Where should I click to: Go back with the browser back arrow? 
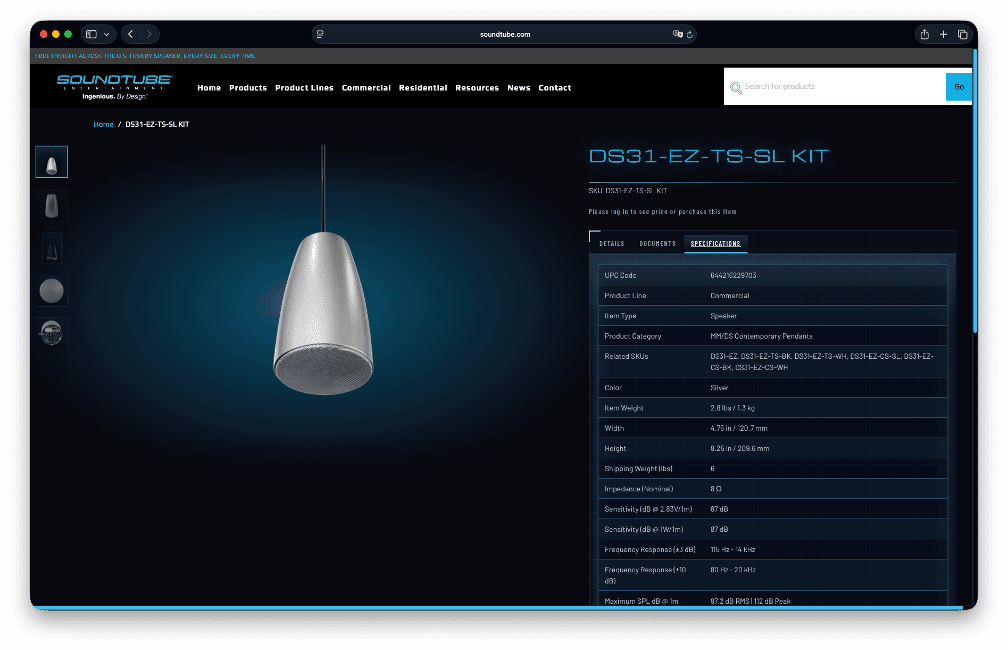coord(130,34)
